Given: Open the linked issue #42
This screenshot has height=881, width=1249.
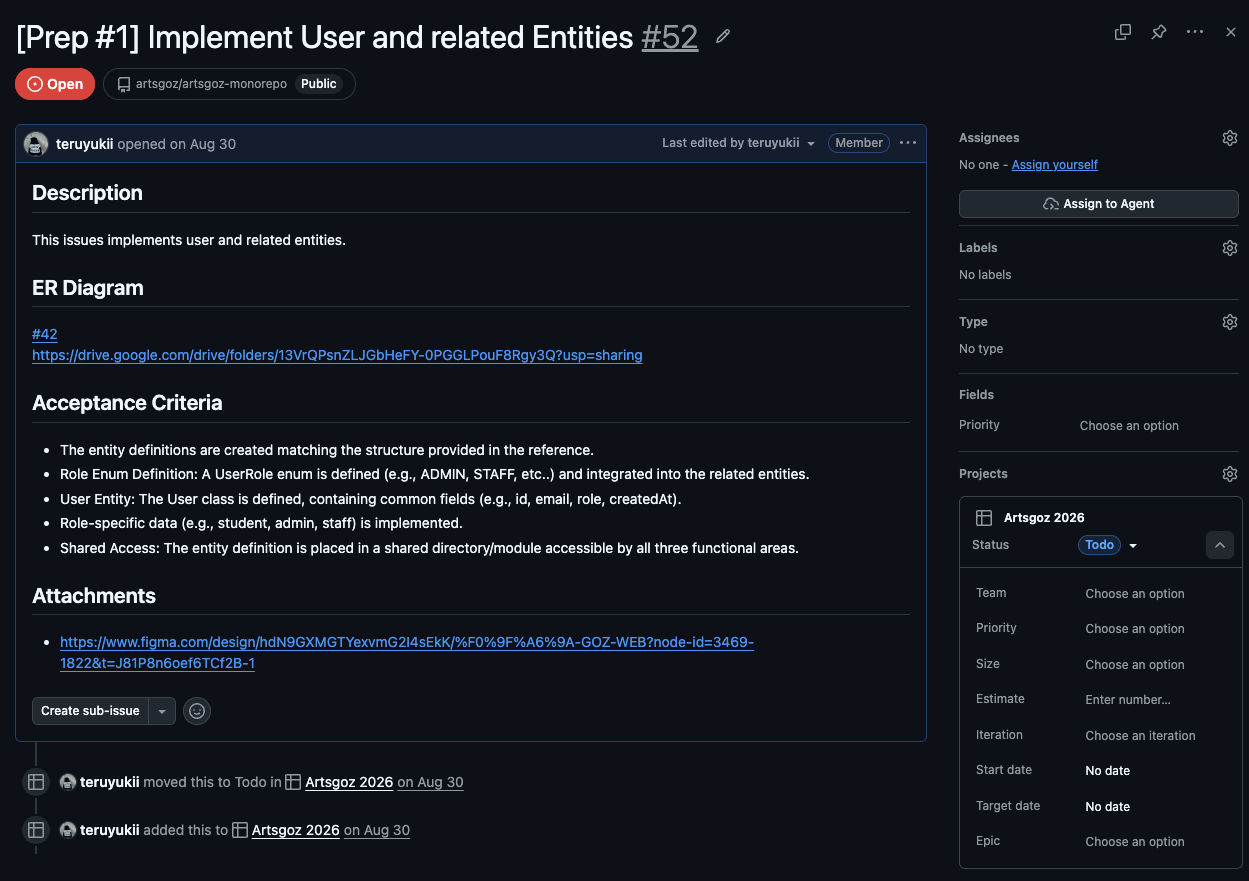Looking at the screenshot, I should pos(45,334).
